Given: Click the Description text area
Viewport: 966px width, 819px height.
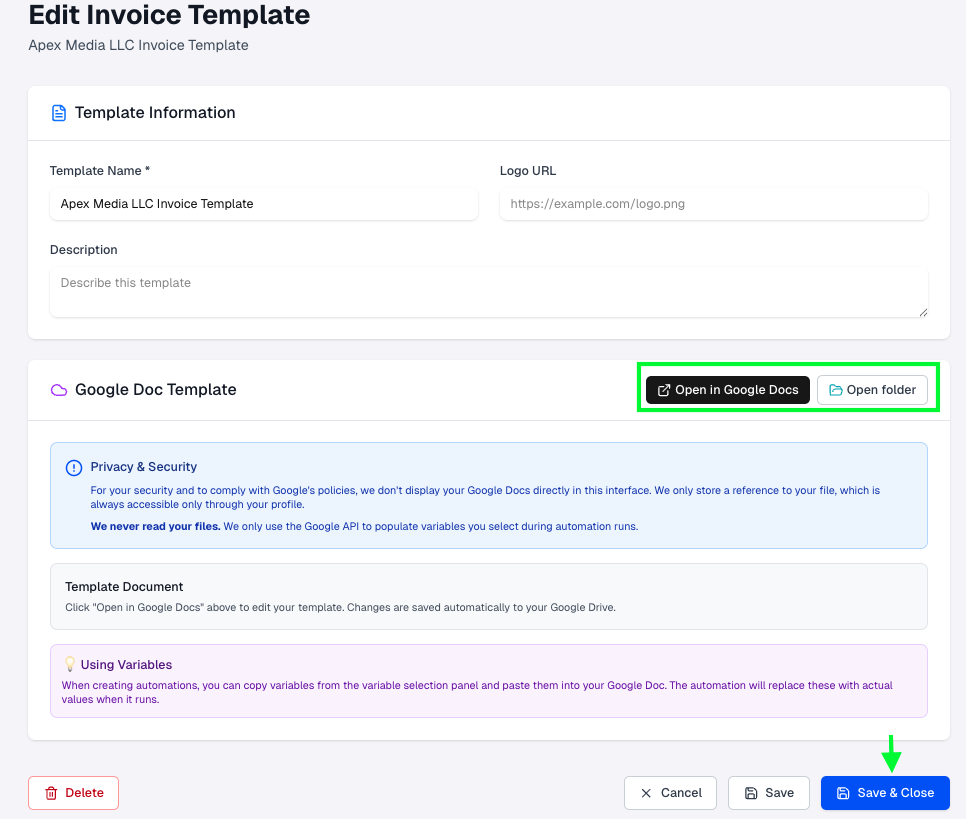Looking at the screenshot, I should (x=489, y=292).
